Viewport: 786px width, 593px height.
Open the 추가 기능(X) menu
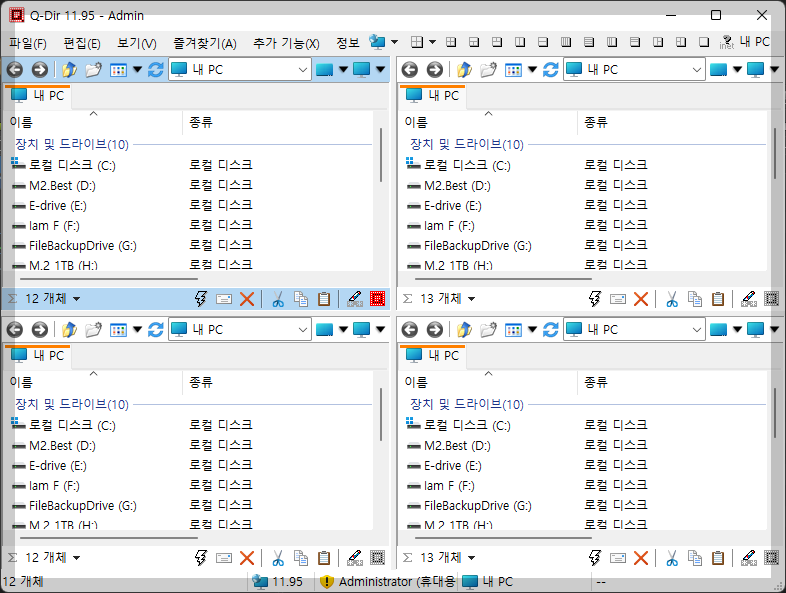(x=286, y=44)
